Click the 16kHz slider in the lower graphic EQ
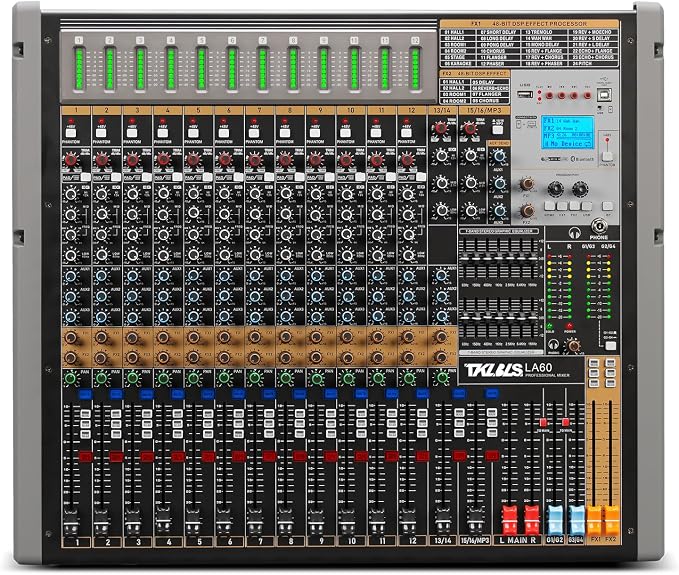Screen dimensions: 679x575 (533, 320)
